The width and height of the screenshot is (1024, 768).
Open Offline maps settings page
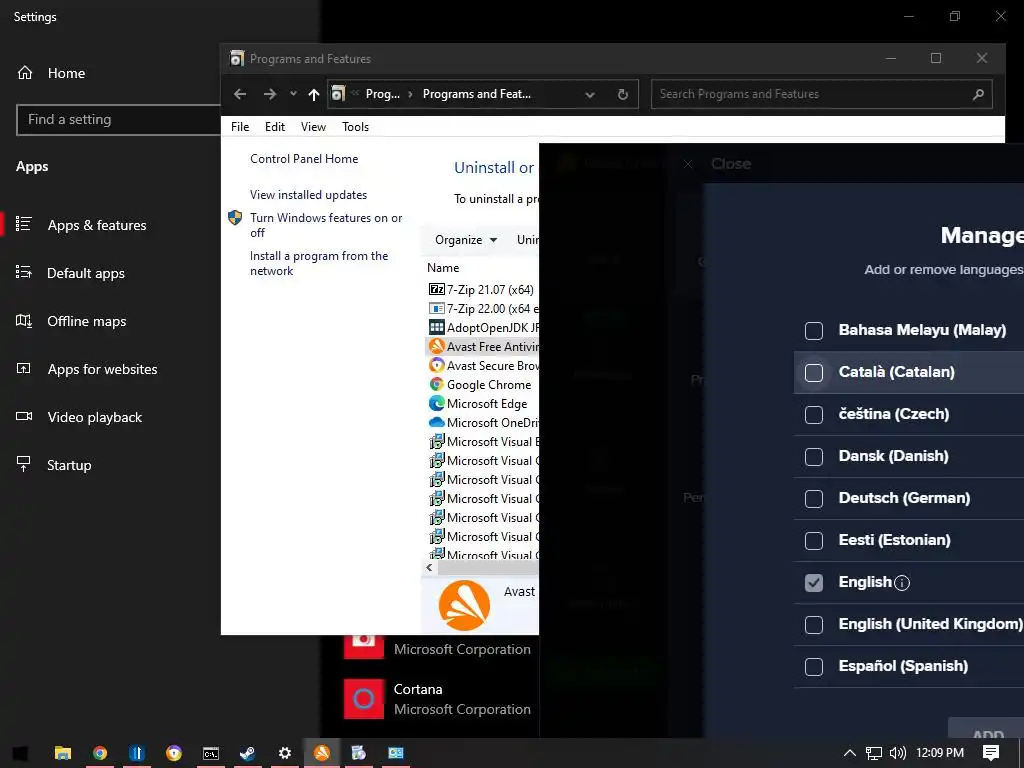click(86, 321)
